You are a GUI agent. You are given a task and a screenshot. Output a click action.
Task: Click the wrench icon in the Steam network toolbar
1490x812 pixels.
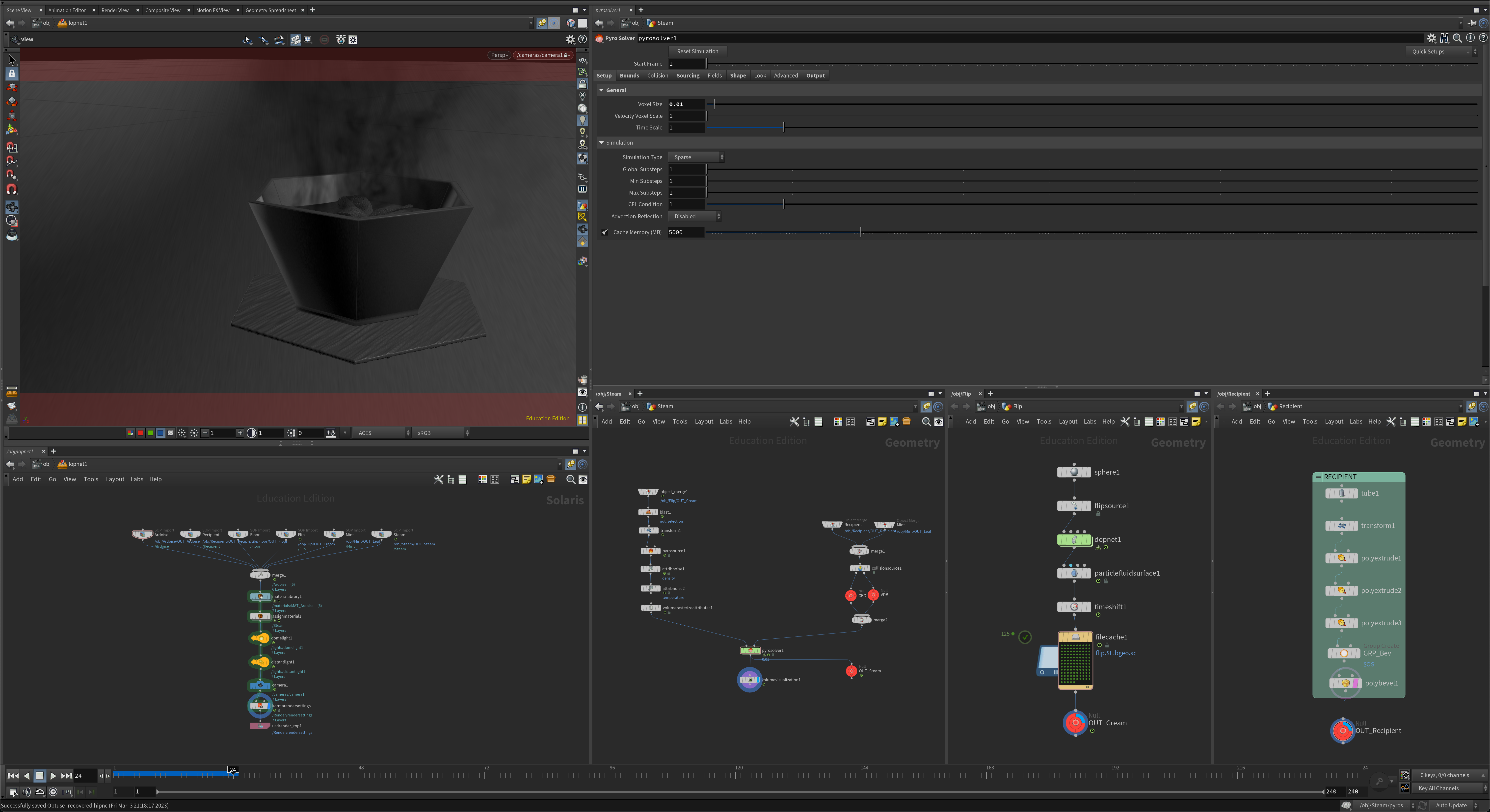(794, 422)
